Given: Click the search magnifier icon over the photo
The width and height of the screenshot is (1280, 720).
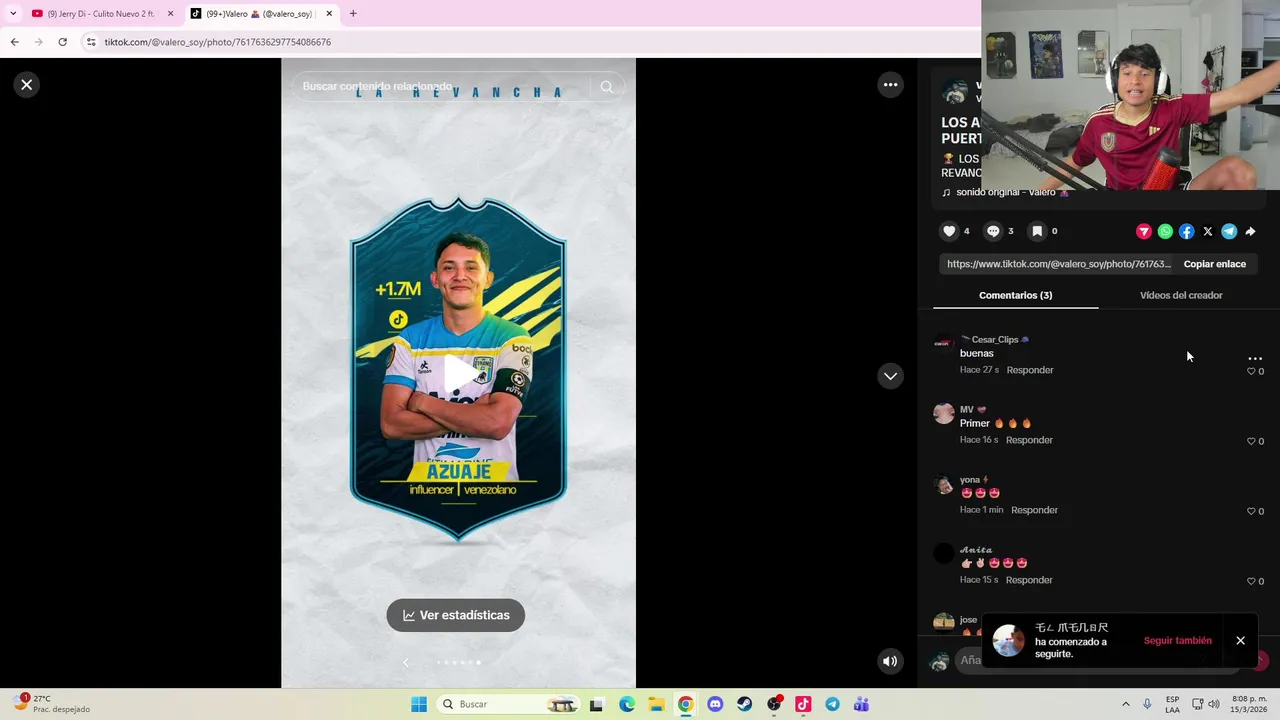Looking at the screenshot, I should click(x=606, y=87).
